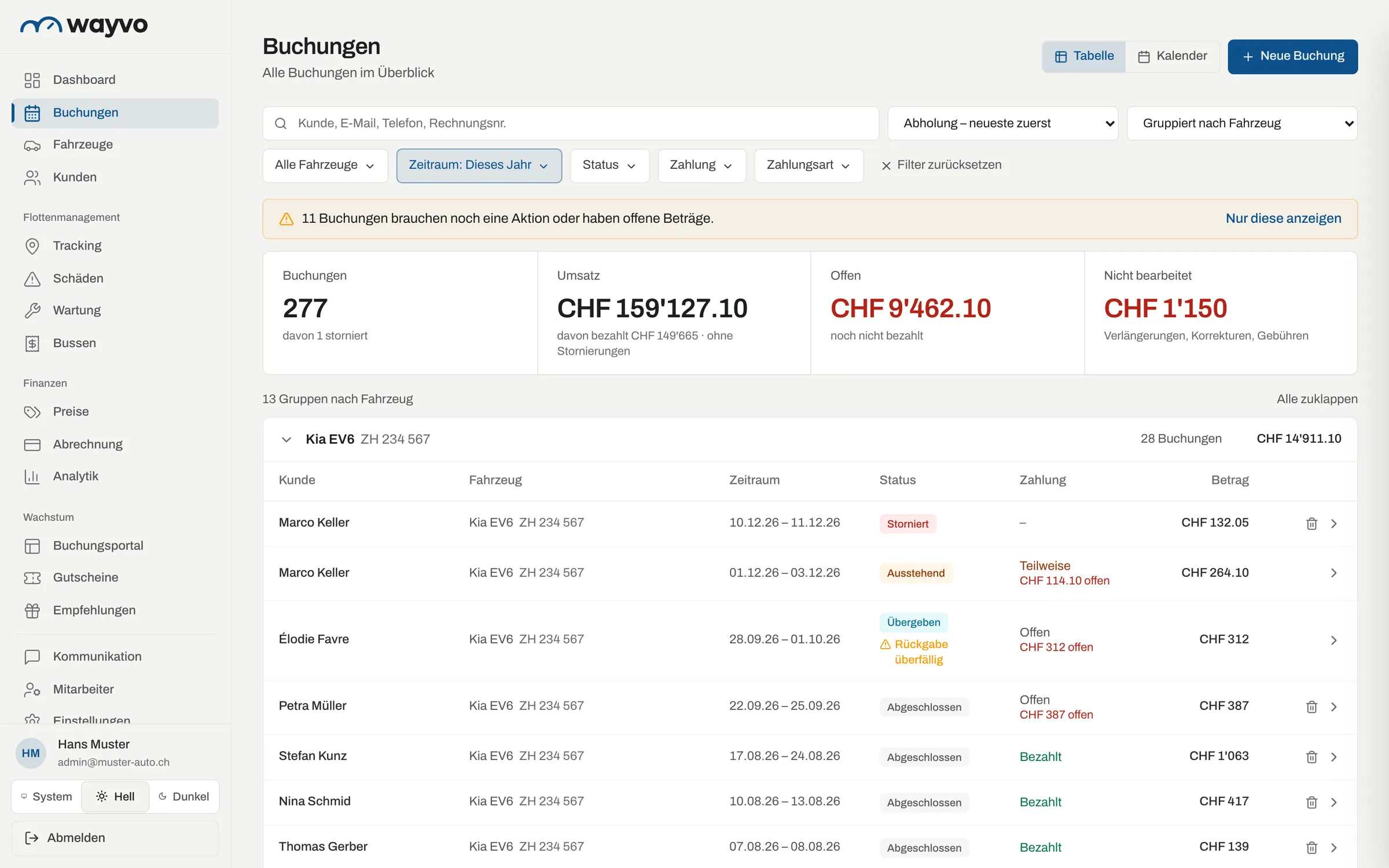
Task: Click Nur diese anzeigen link
Action: (x=1283, y=219)
